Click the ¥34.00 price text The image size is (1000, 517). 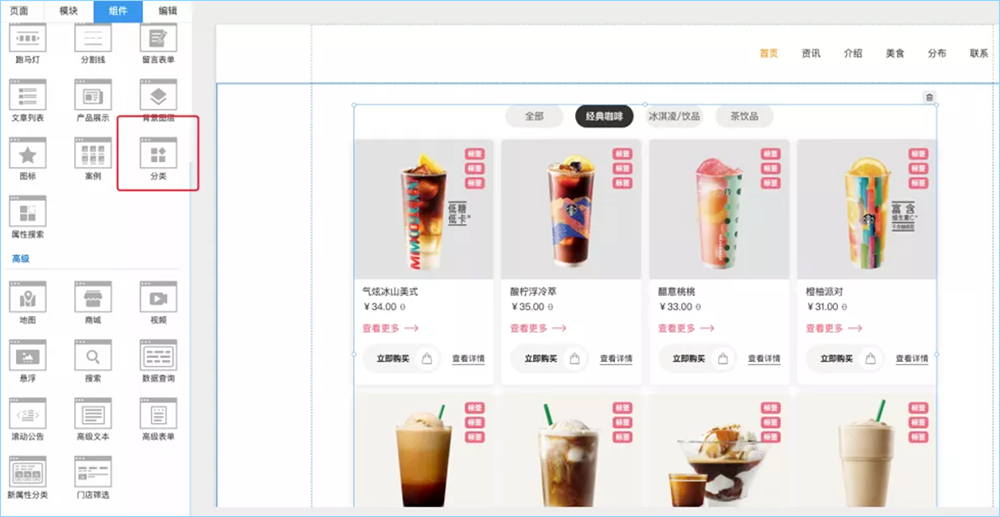pos(380,307)
